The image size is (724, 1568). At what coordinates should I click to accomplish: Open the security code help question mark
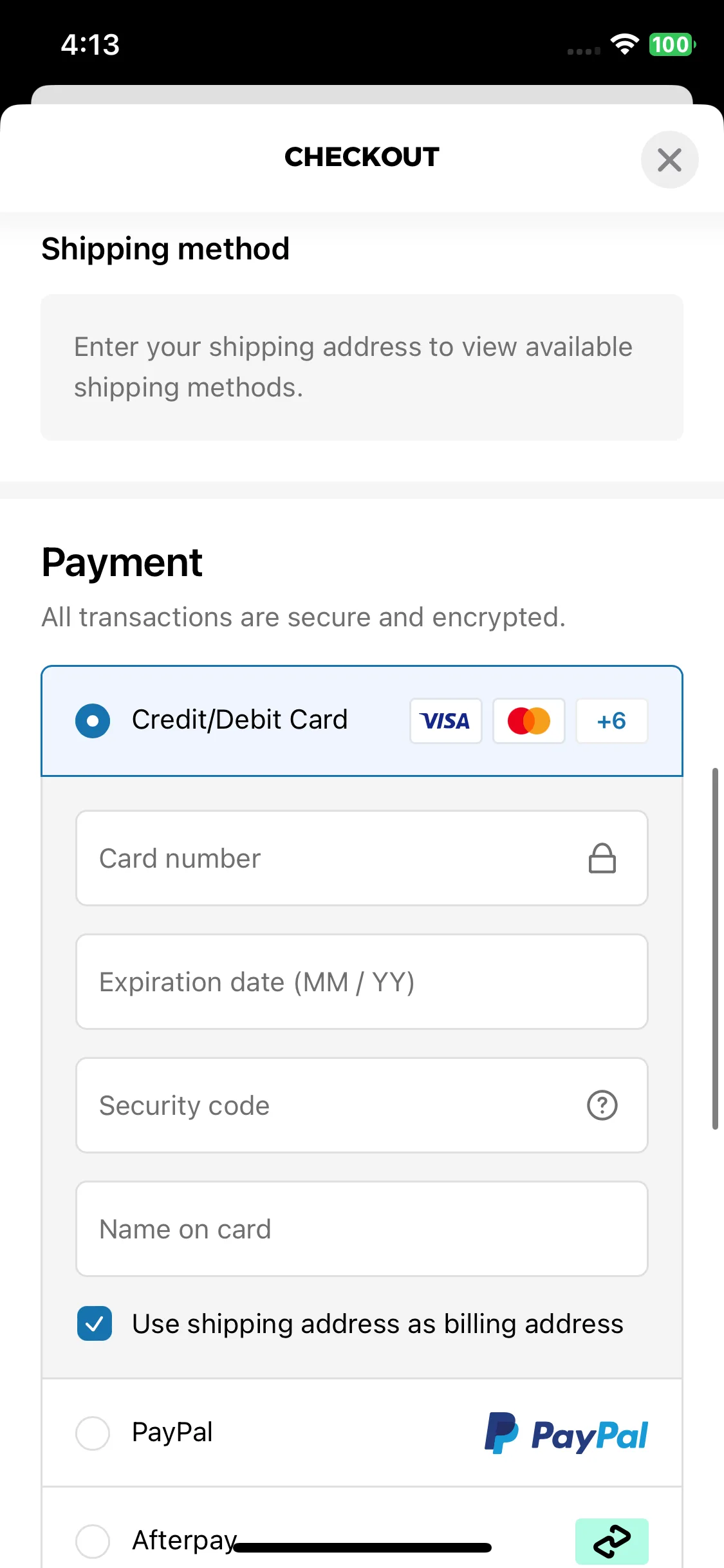coord(602,1105)
